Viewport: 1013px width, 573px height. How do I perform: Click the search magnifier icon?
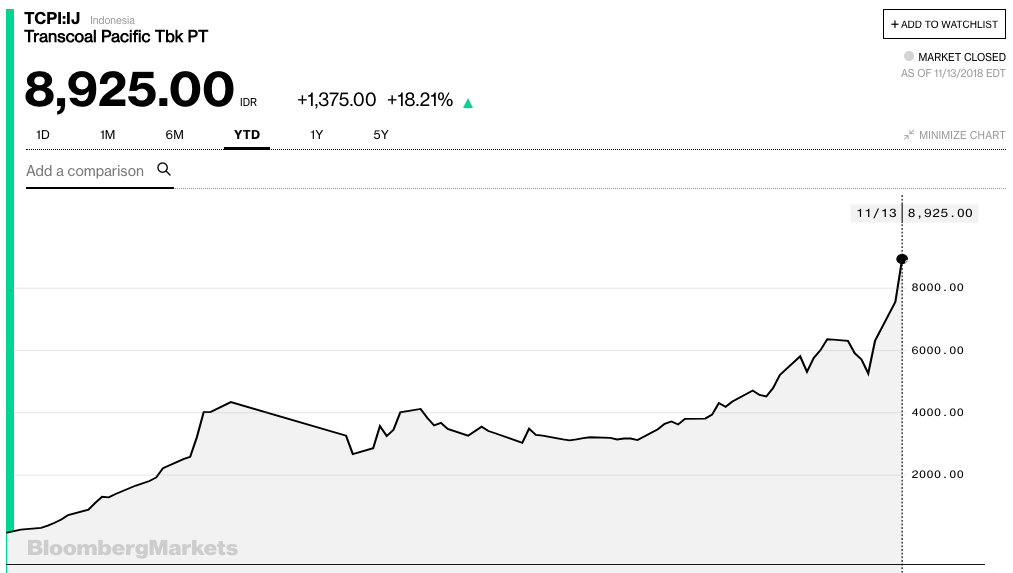coord(164,170)
